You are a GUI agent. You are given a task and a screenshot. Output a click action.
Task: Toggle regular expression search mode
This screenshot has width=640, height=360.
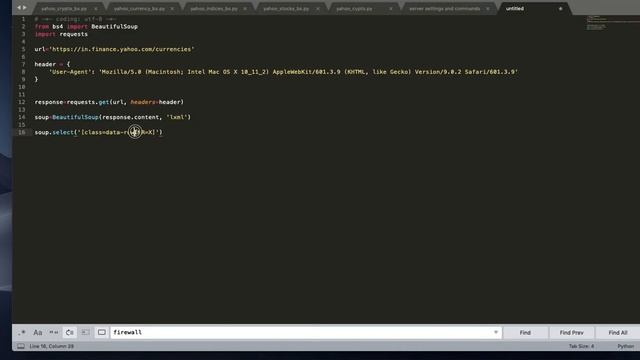click(22, 333)
